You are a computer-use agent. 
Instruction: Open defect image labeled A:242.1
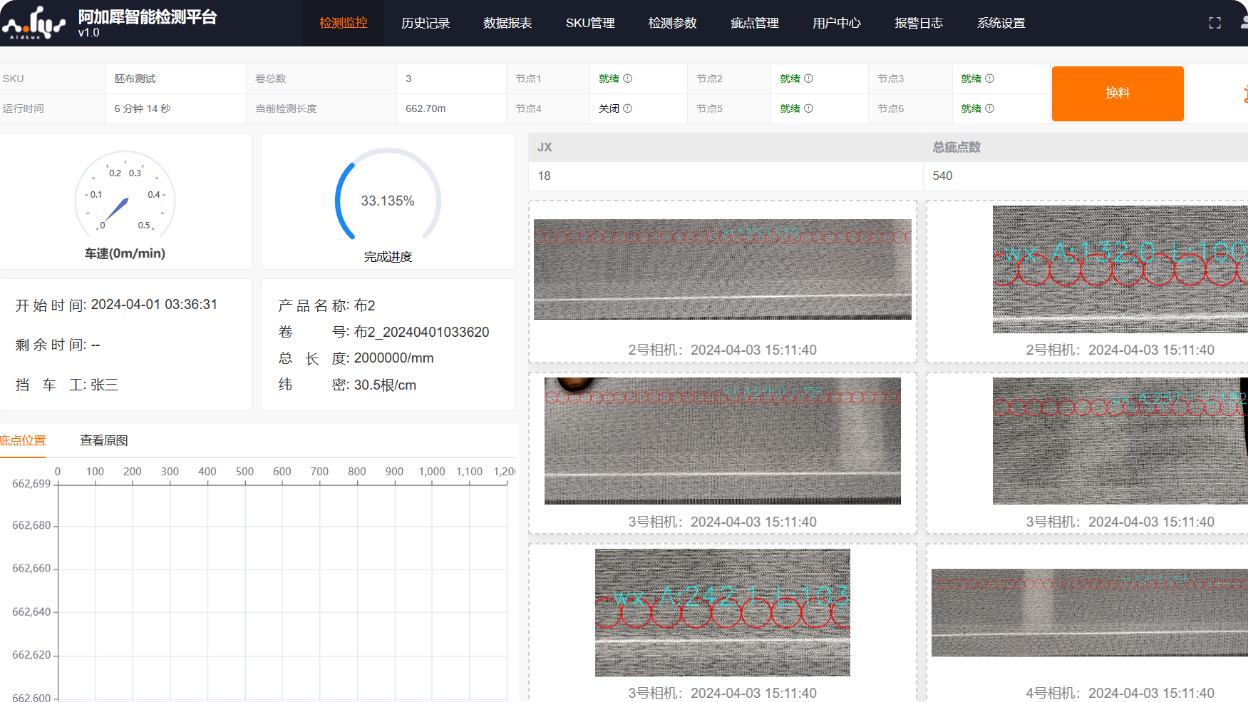(x=722, y=612)
